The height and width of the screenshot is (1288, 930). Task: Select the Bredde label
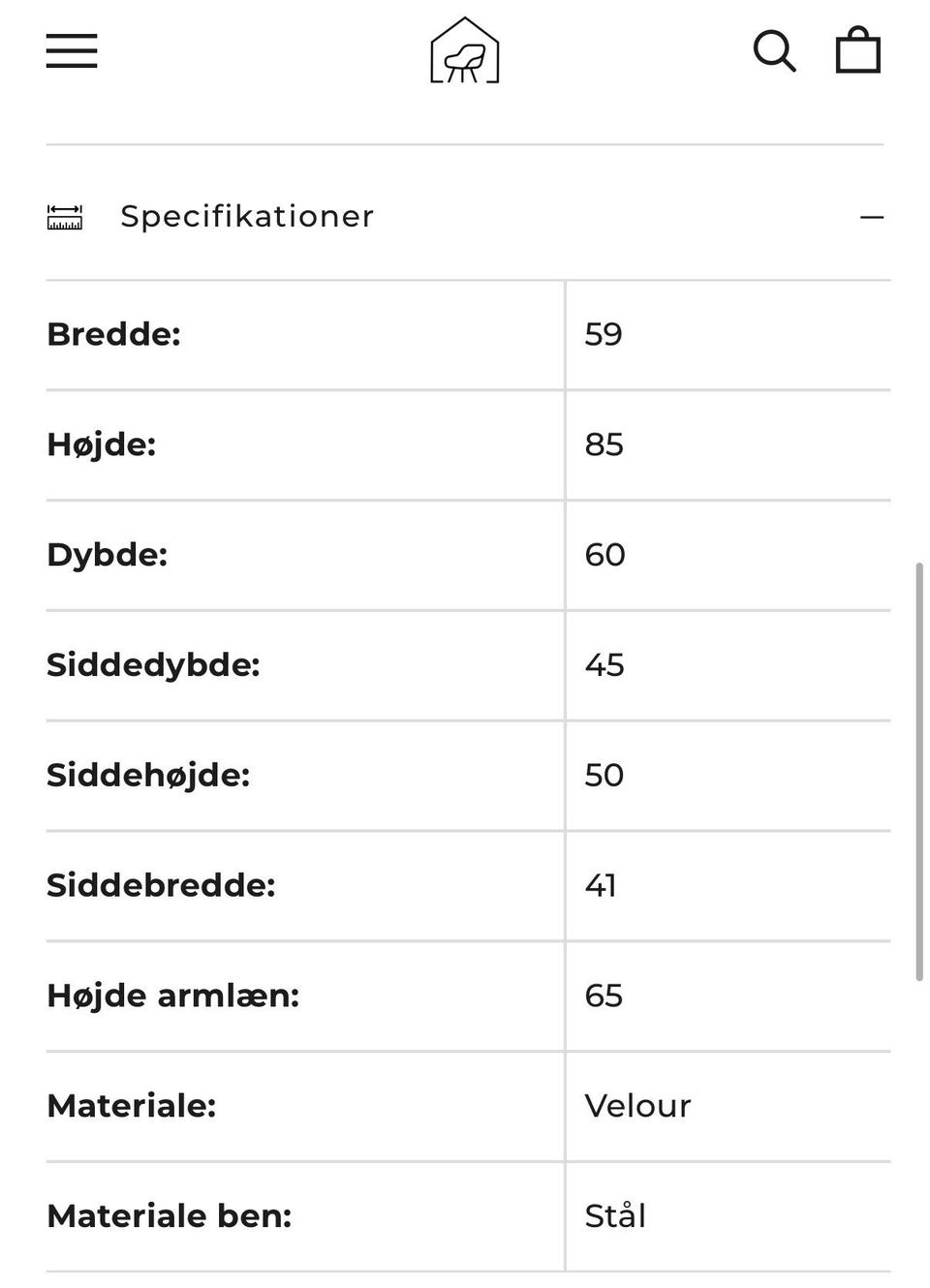114,334
